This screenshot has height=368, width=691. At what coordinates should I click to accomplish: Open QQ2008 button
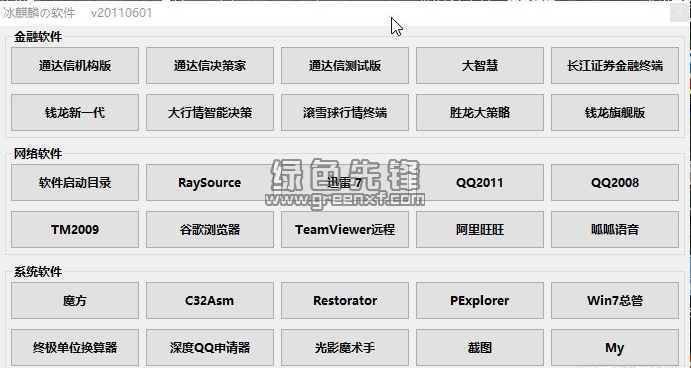pos(615,182)
